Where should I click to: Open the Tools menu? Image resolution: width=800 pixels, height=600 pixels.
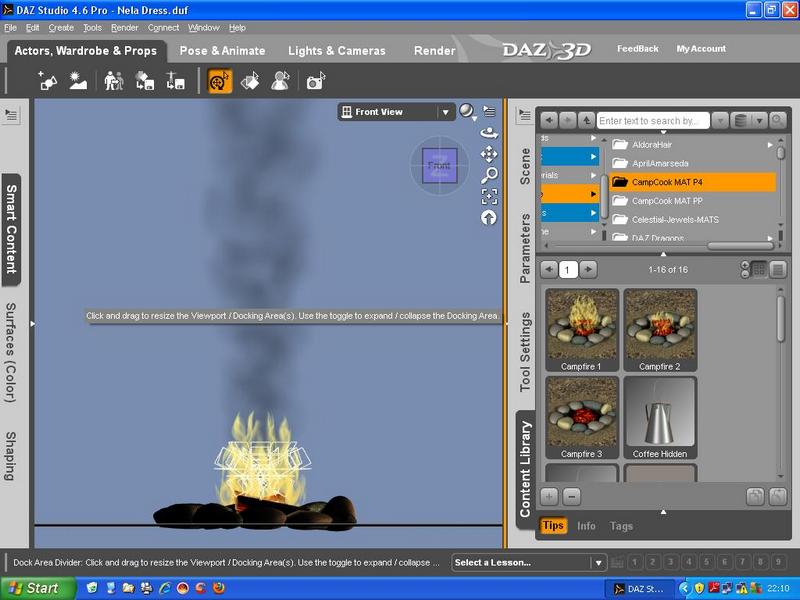click(92, 28)
